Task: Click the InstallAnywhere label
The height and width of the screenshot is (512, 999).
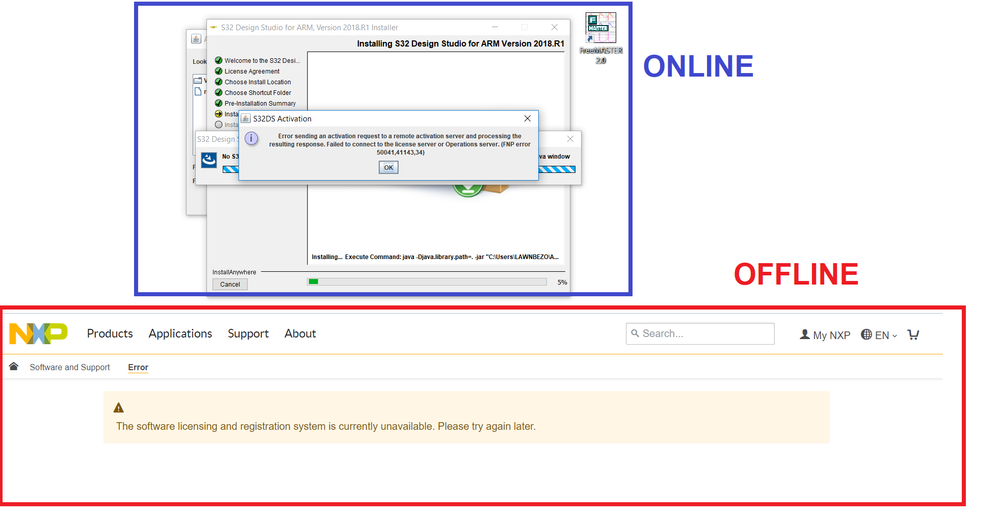Action: click(234, 272)
